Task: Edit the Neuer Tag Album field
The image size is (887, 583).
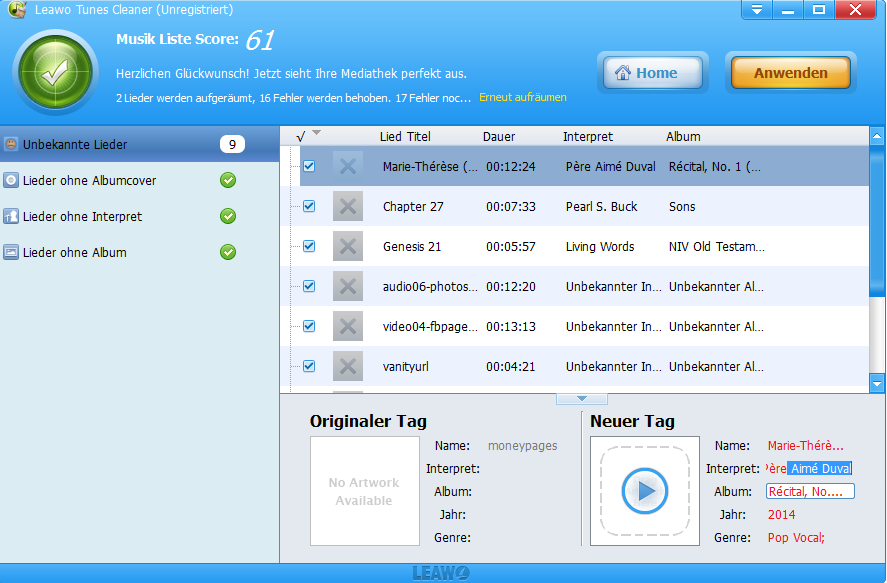Action: pos(810,491)
